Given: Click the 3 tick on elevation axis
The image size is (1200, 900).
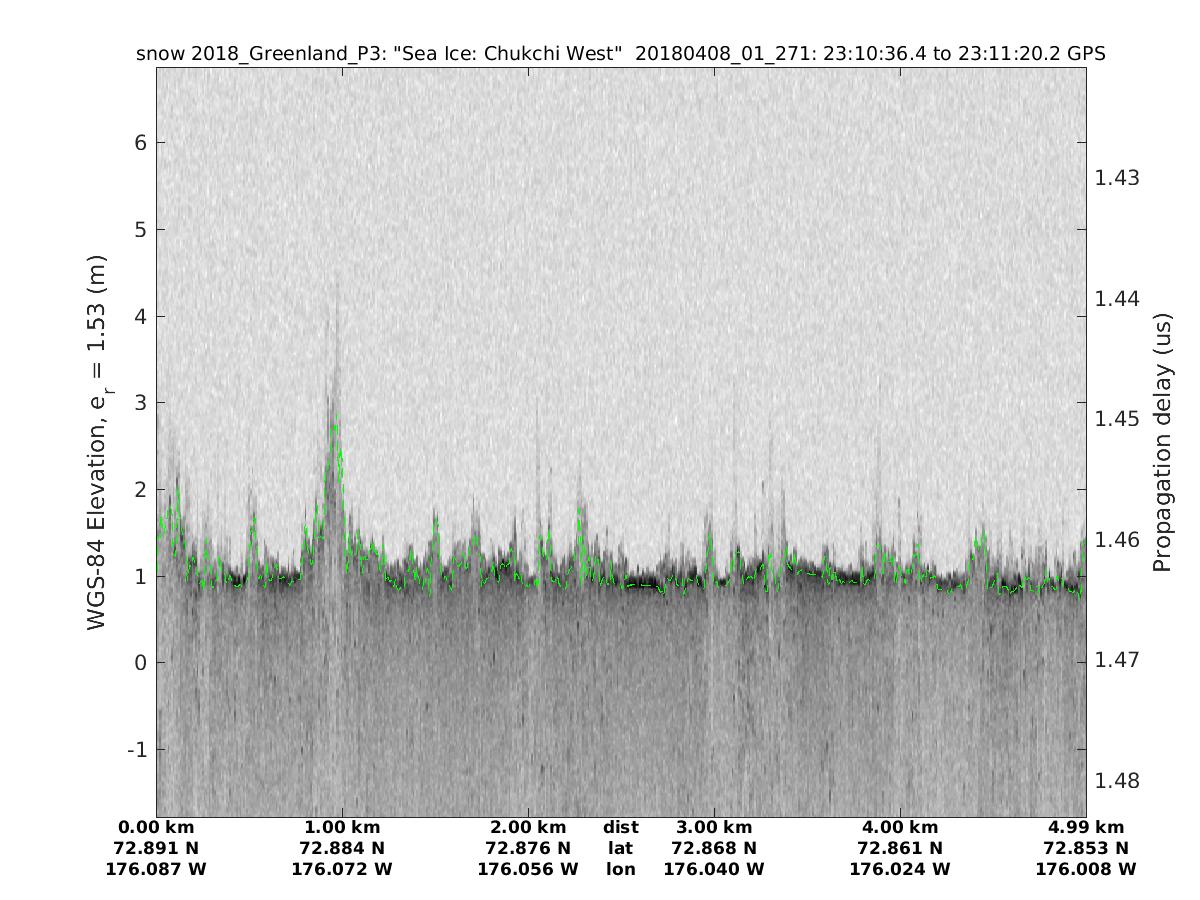Looking at the screenshot, I should coord(138,403).
